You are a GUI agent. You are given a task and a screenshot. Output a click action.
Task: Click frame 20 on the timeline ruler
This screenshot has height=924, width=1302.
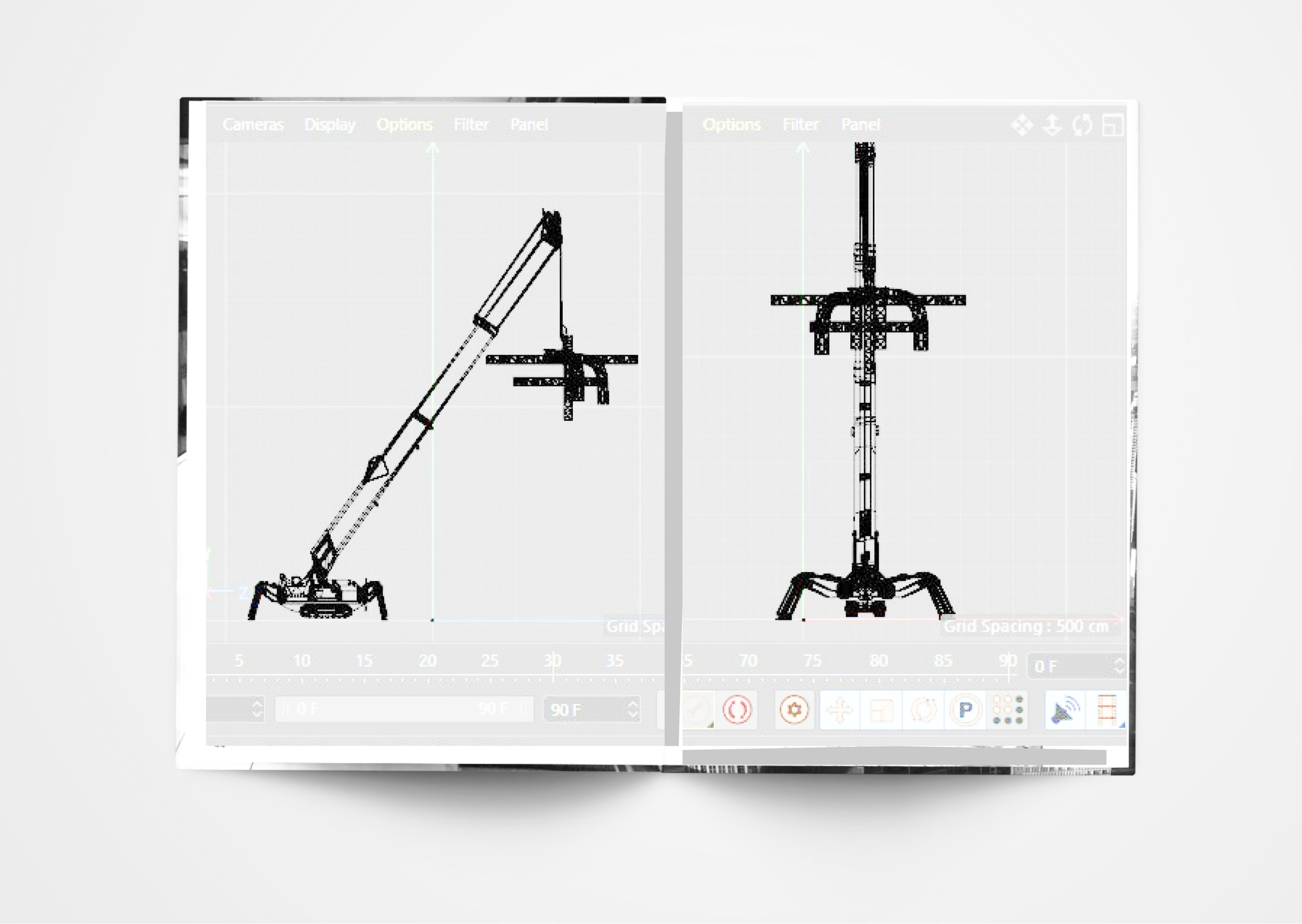tap(428, 661)
